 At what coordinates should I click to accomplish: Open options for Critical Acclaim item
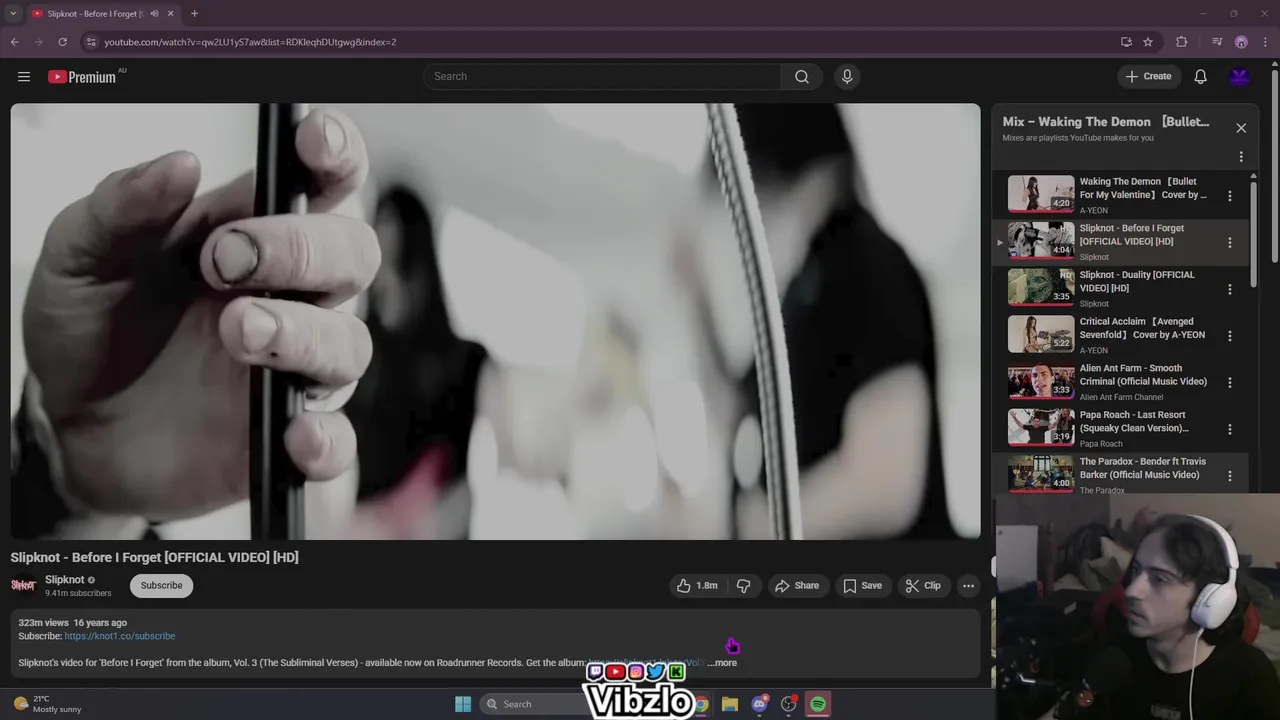[1230, 336]
